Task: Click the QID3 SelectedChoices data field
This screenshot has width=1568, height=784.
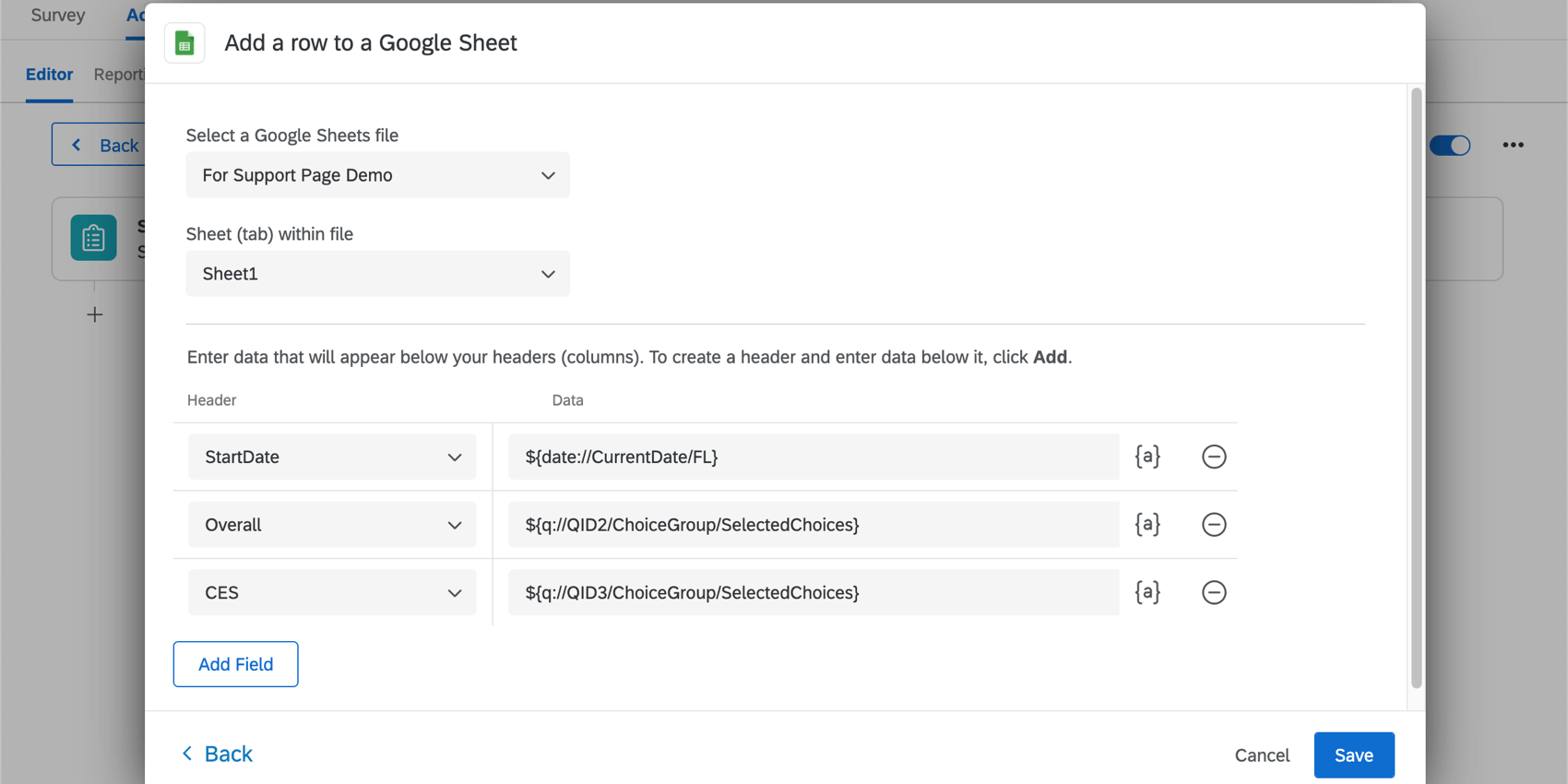Action: tap(814, 592)
